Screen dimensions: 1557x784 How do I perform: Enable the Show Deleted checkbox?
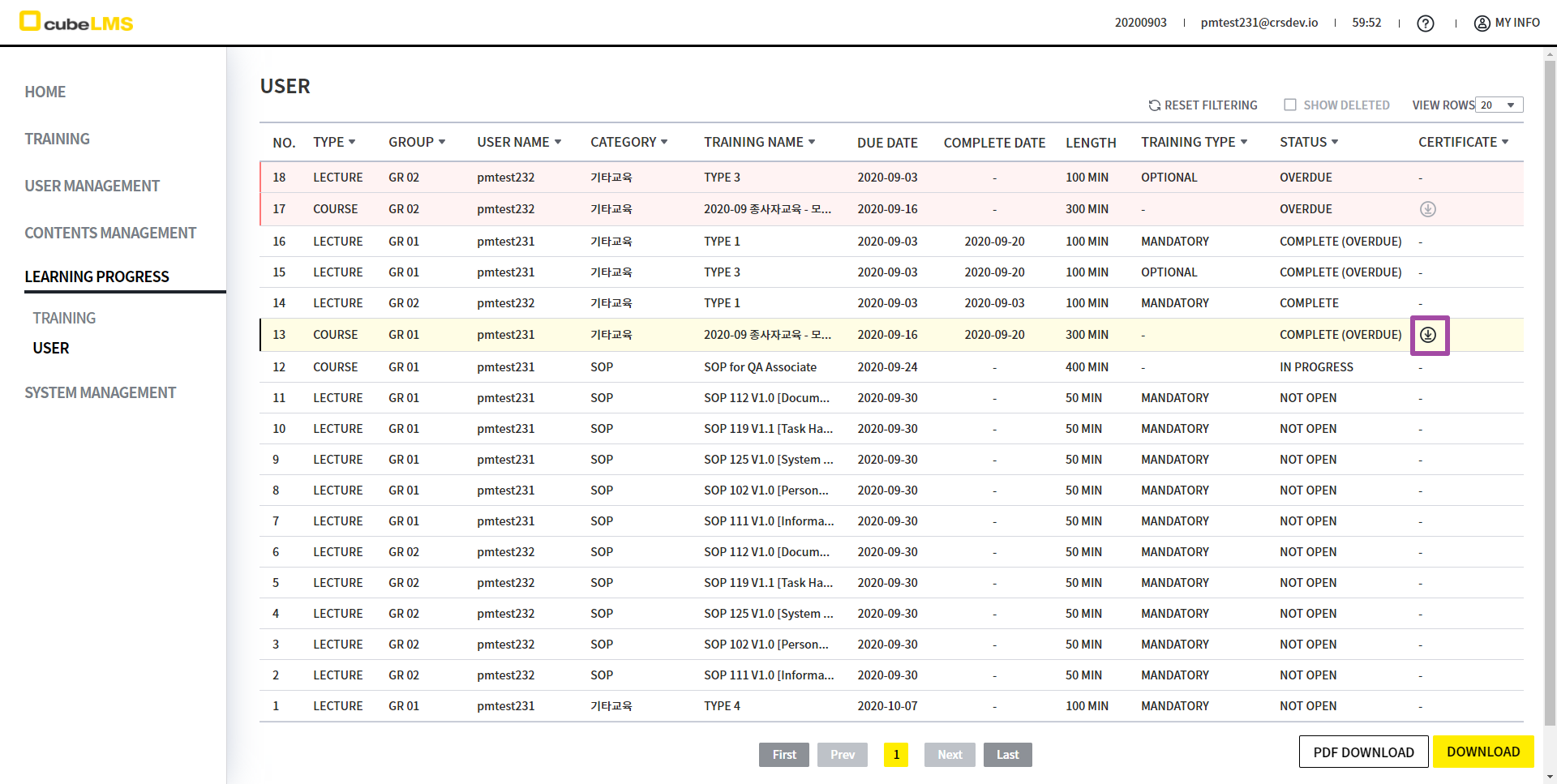1290,105
